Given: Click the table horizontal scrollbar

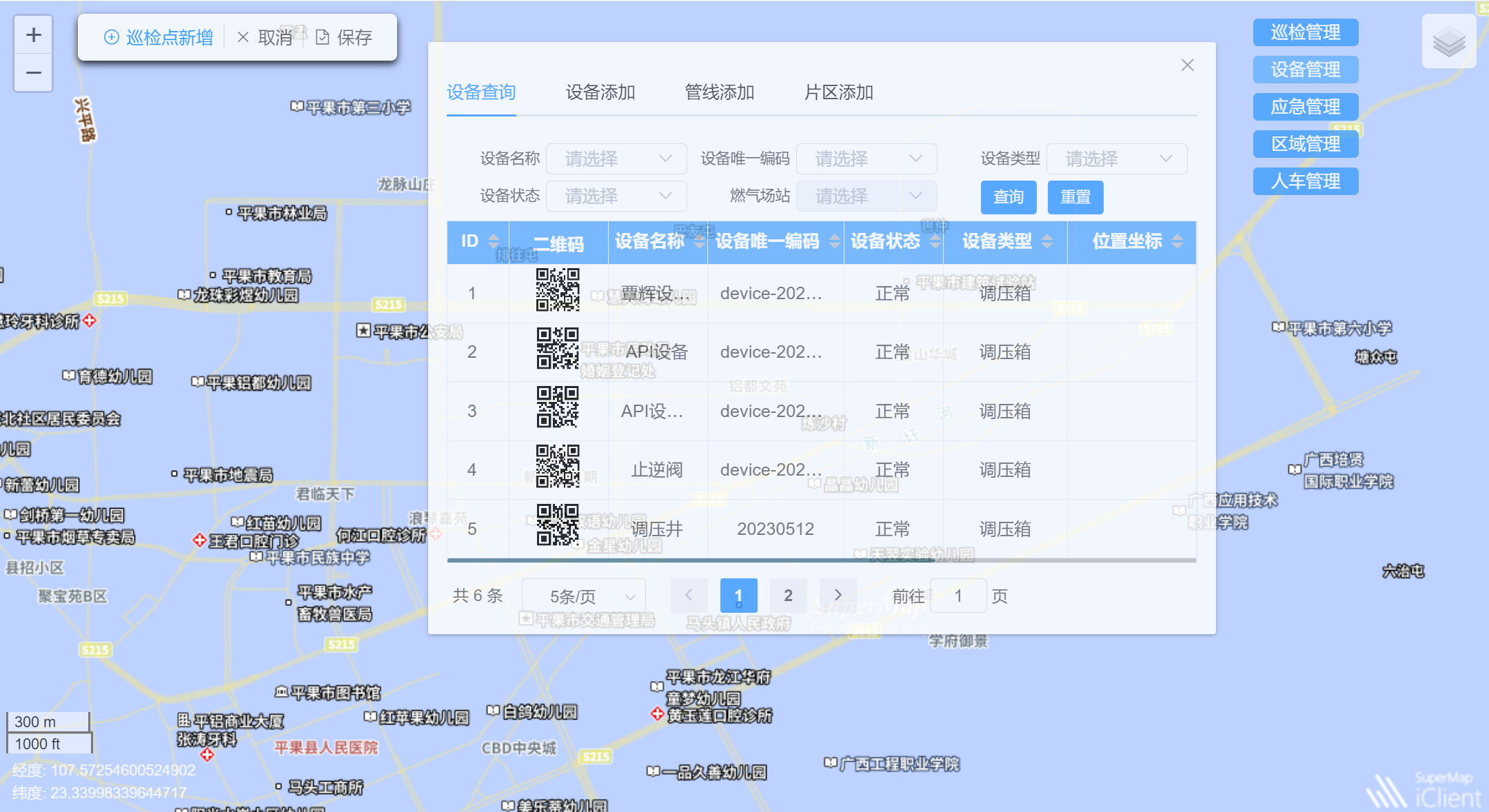Looking at the screenshot, I should pos(690,560).
